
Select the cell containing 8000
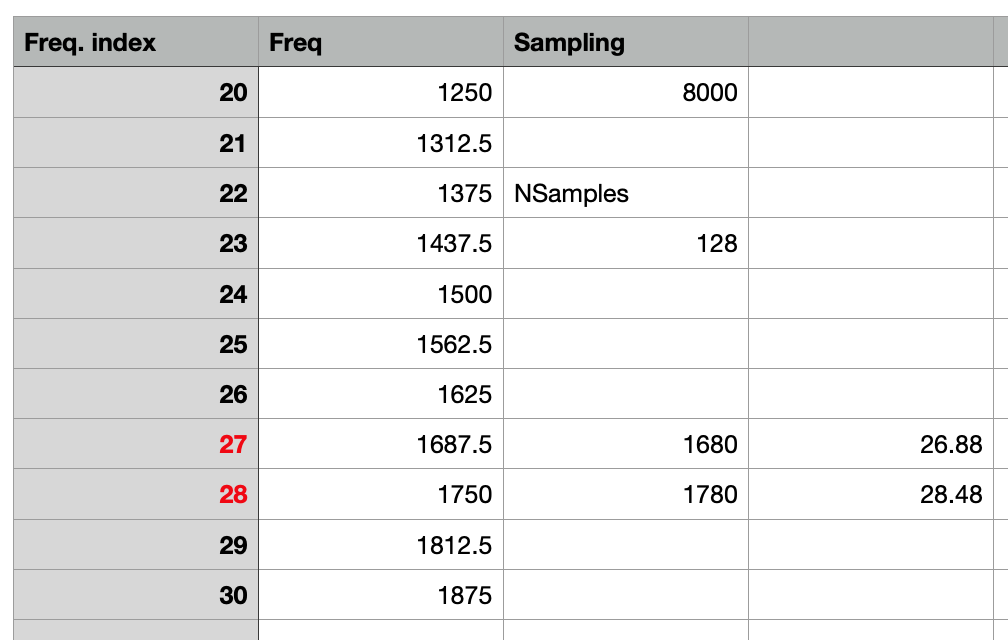(625, 93)
